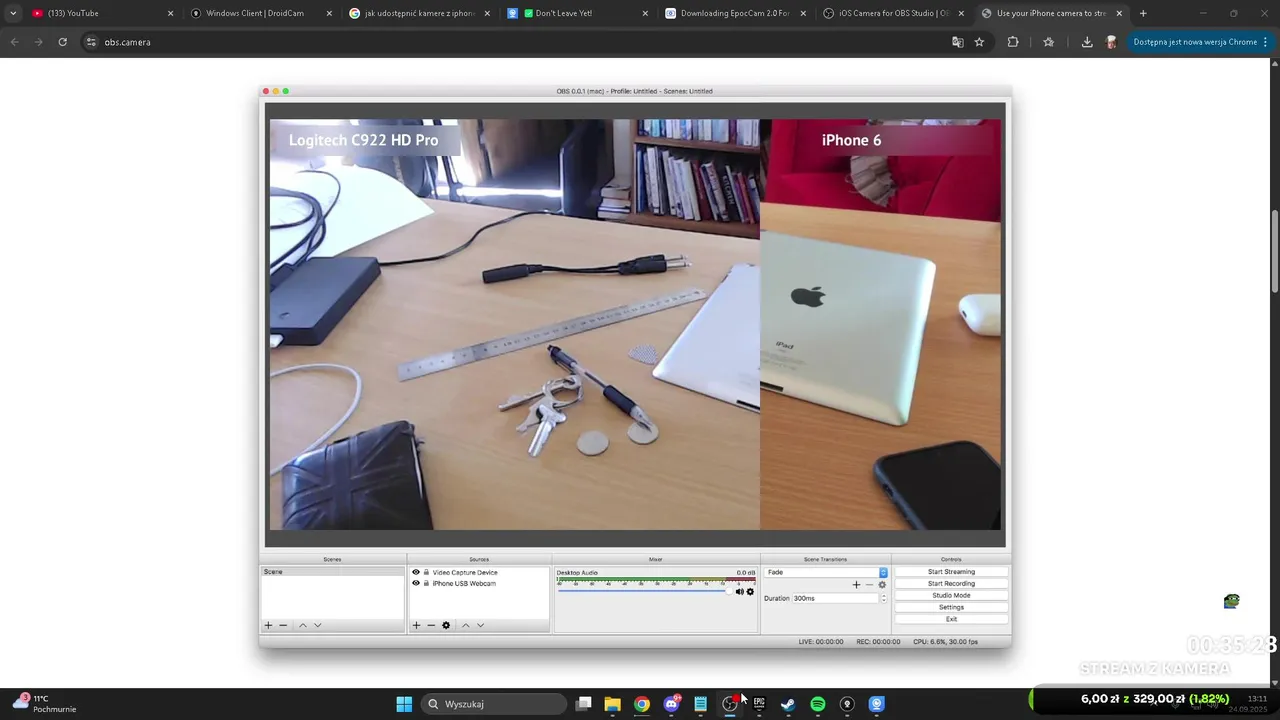Open Desktop Audio gear settings in Mixer
Image resolution: width=1280 pixels, height=720 pixels.
(750, 592)
